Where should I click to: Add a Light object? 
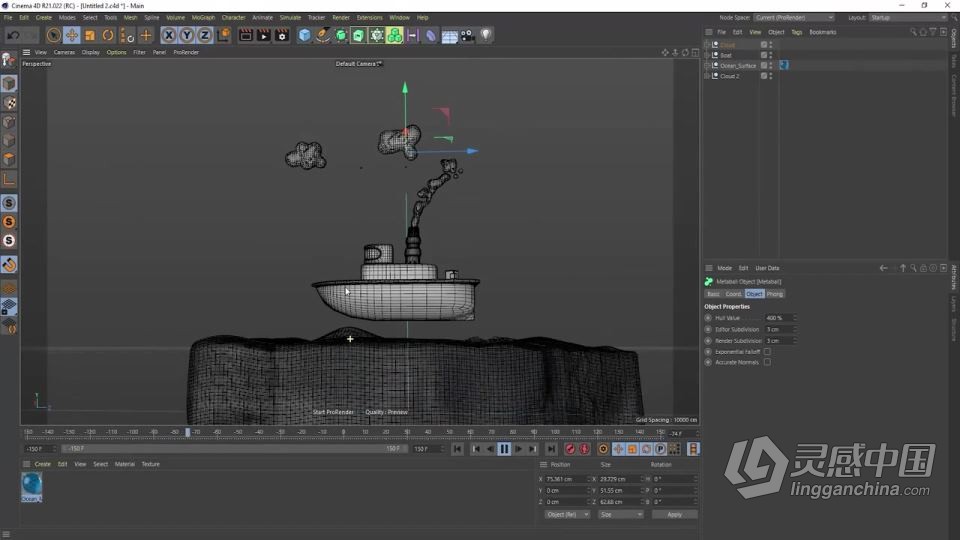click(486, 36)
